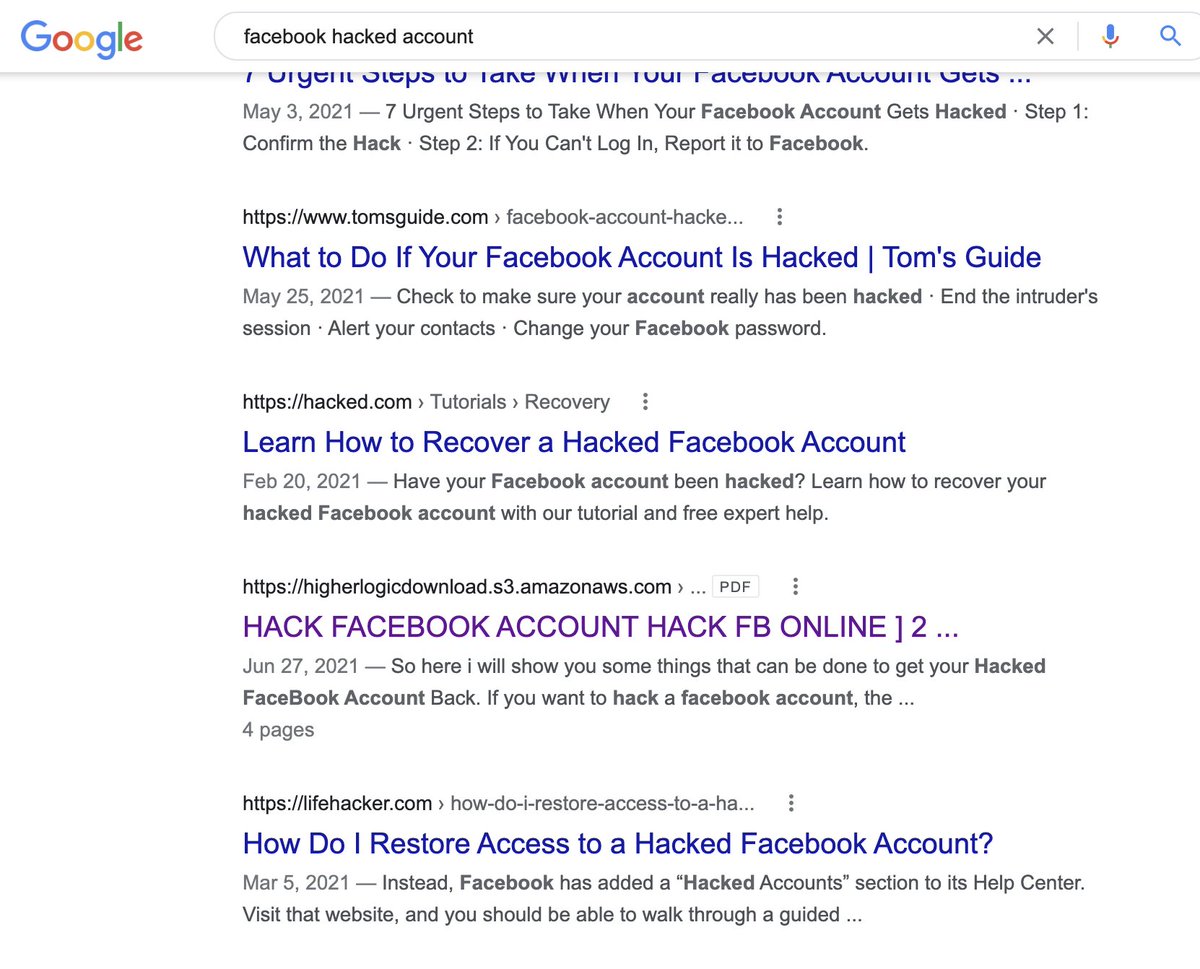The image size is (1200, 969).
Task: Open options menu for higherlogicdownload amazonaws result
Action: [795, 587]
